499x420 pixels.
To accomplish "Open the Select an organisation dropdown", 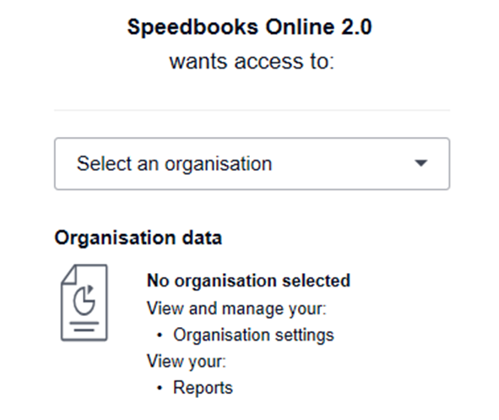I will tap(252, 164).
